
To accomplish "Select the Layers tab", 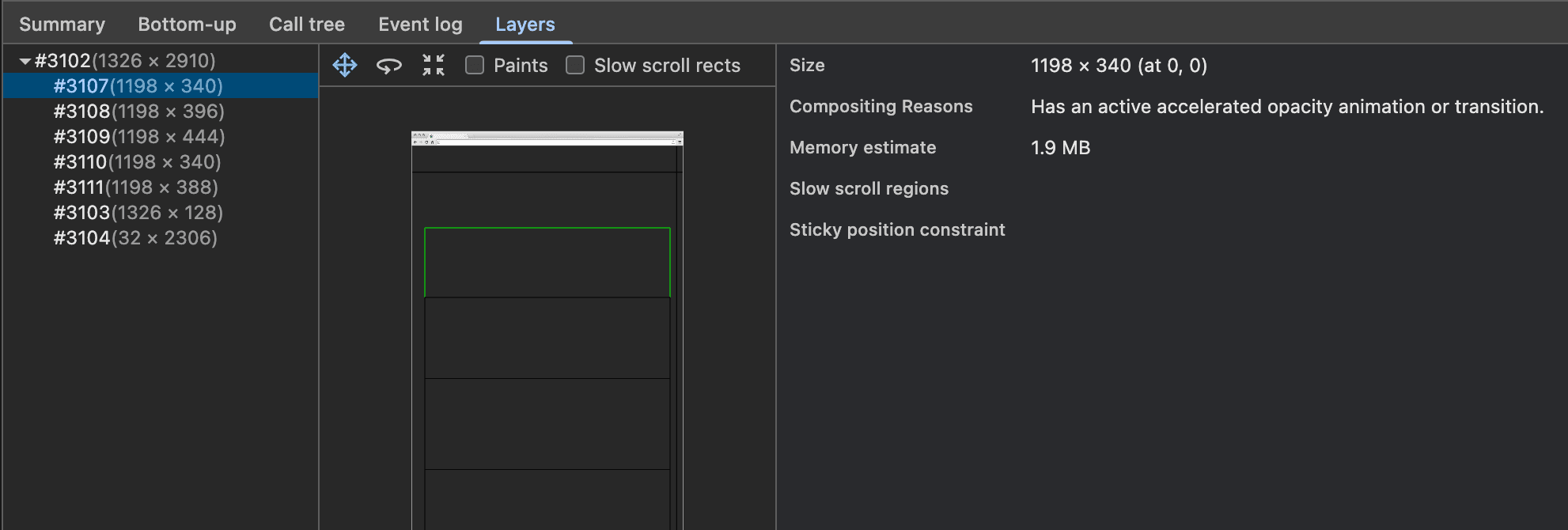I will (x=525, y=24).
